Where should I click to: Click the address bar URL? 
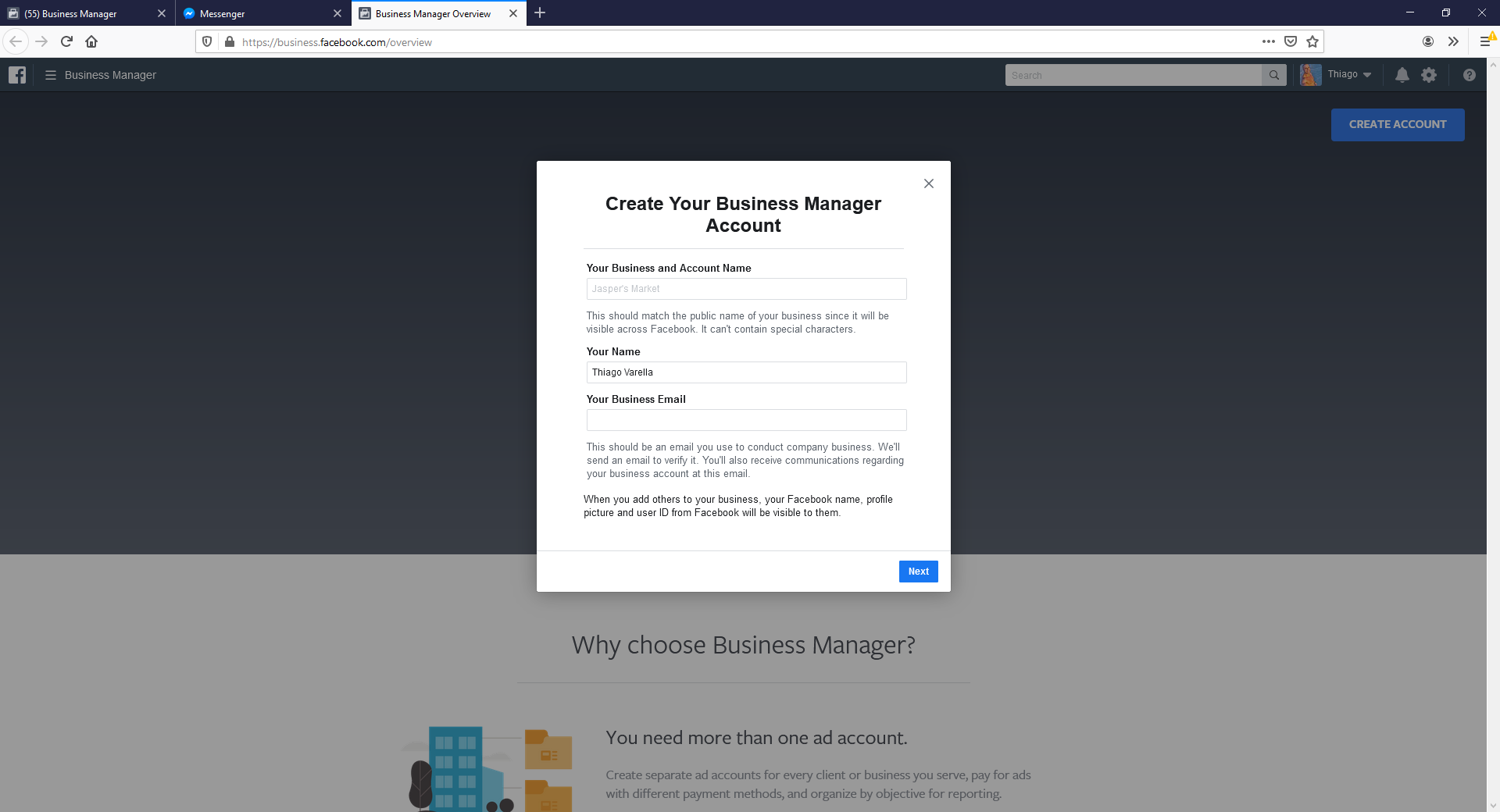pos(337,42)
